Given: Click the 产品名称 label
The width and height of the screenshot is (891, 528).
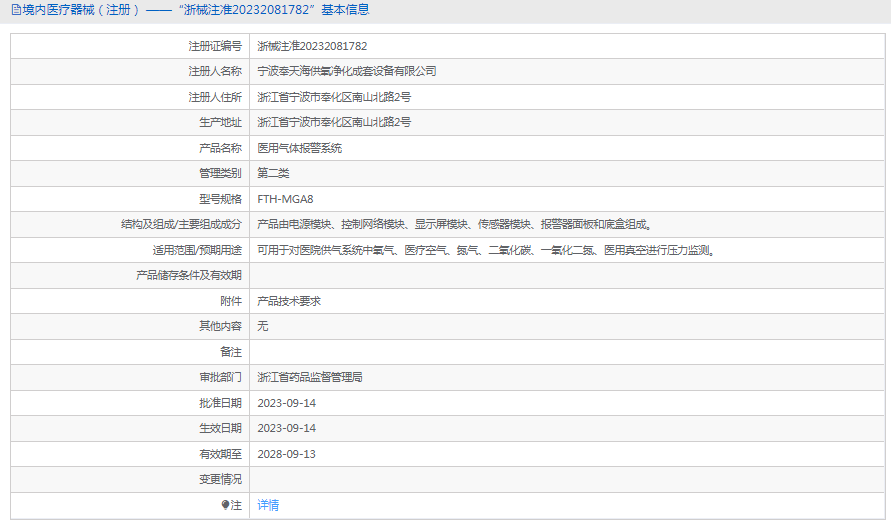Looking at the screenshot, I should point(220,148).
